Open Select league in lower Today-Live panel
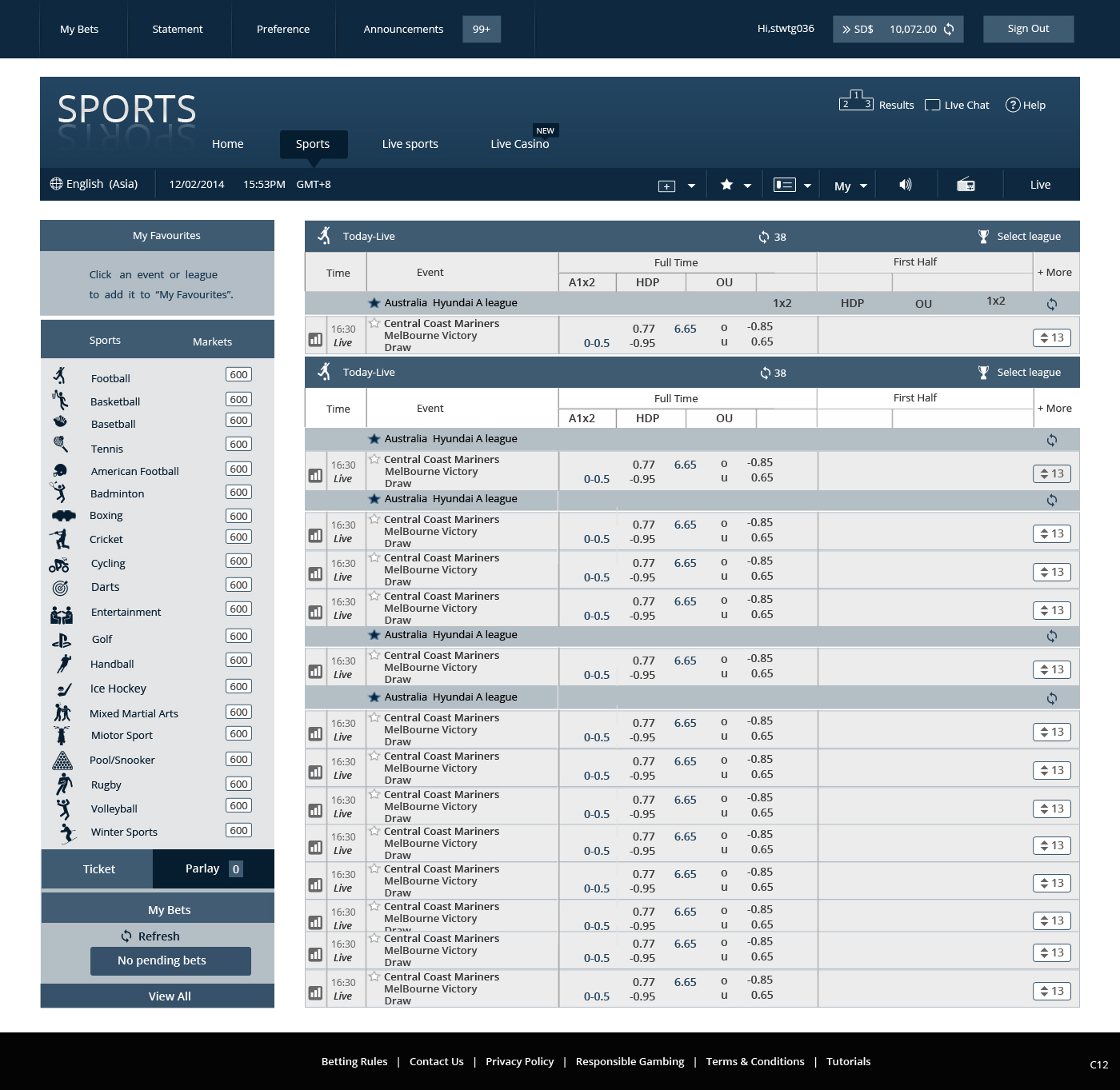This screenshot has width=1120, height=1090. (1020, 373)
